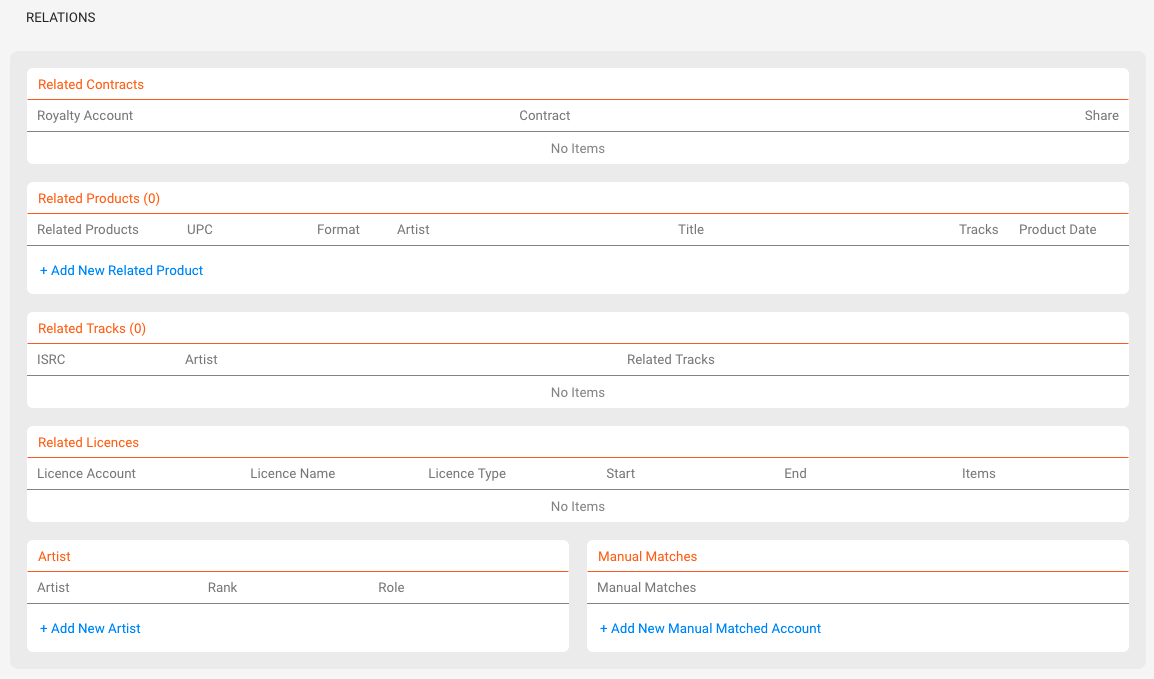Viewport: 1154px width, 679px height.
Task: Select the Related Contracts section title
Action: coord(91,85)
